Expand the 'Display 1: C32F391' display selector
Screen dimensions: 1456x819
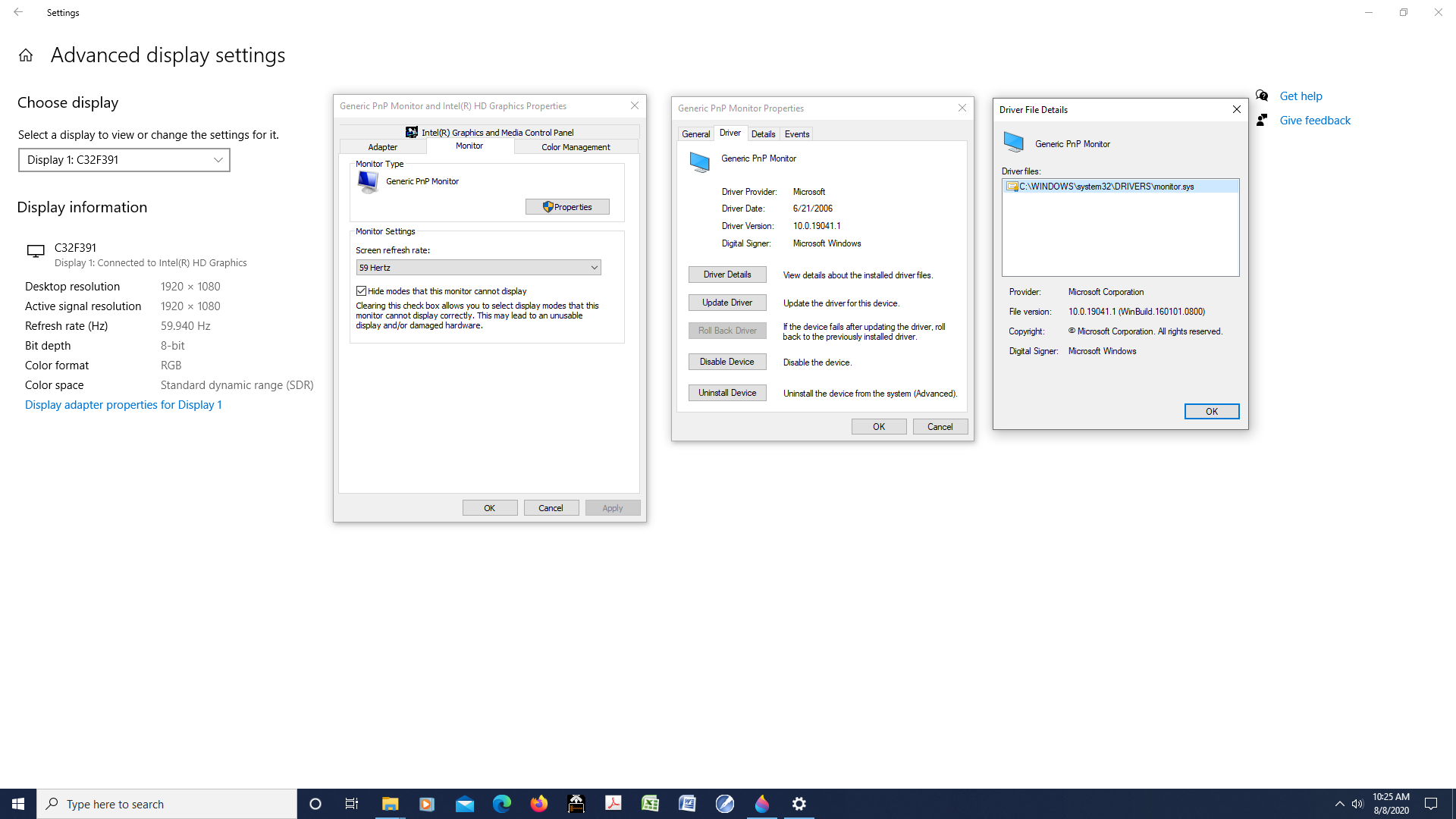[x=218, y=159]
